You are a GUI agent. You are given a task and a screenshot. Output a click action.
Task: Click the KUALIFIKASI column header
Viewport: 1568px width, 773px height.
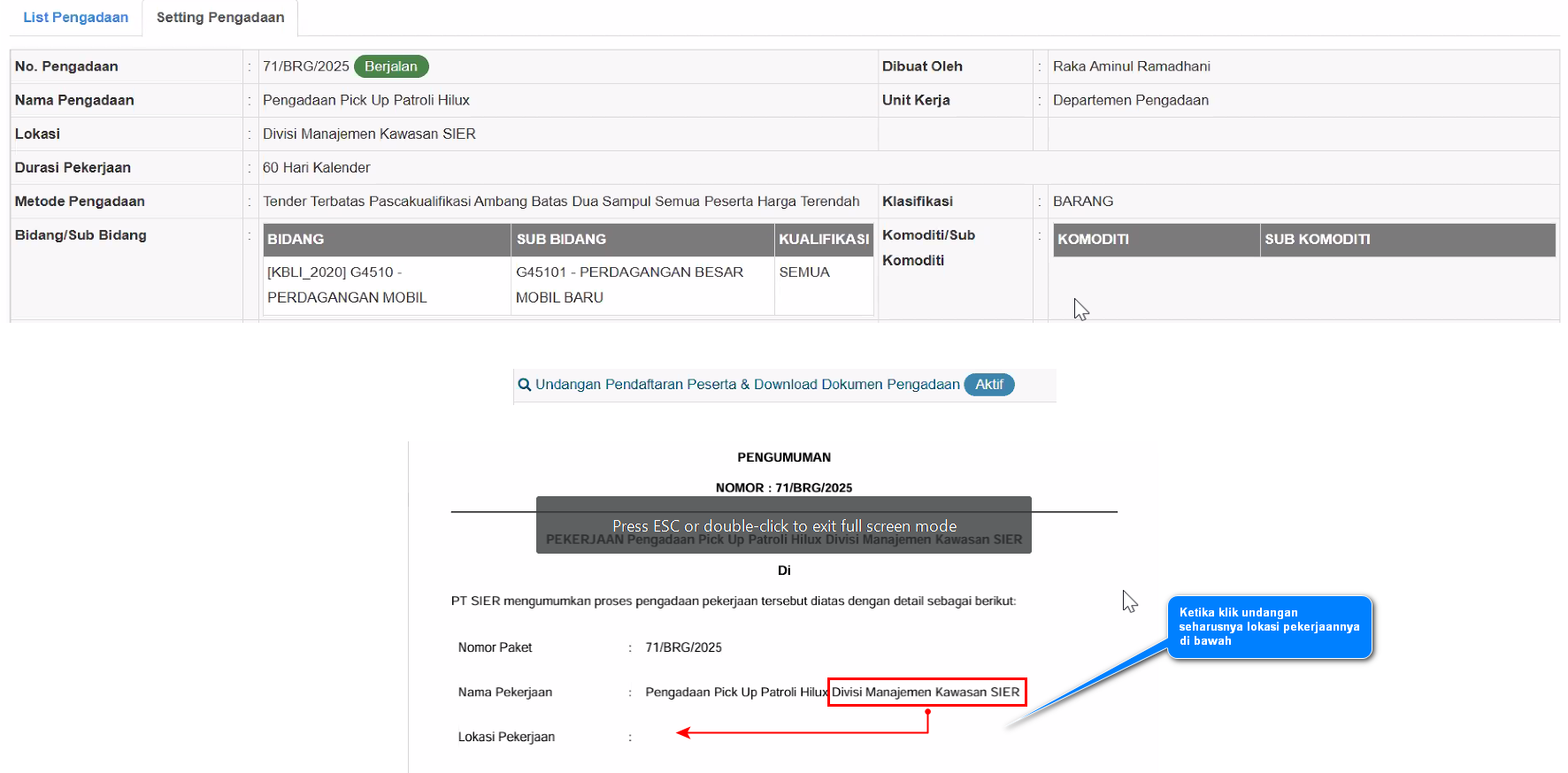tap(823, 240)
